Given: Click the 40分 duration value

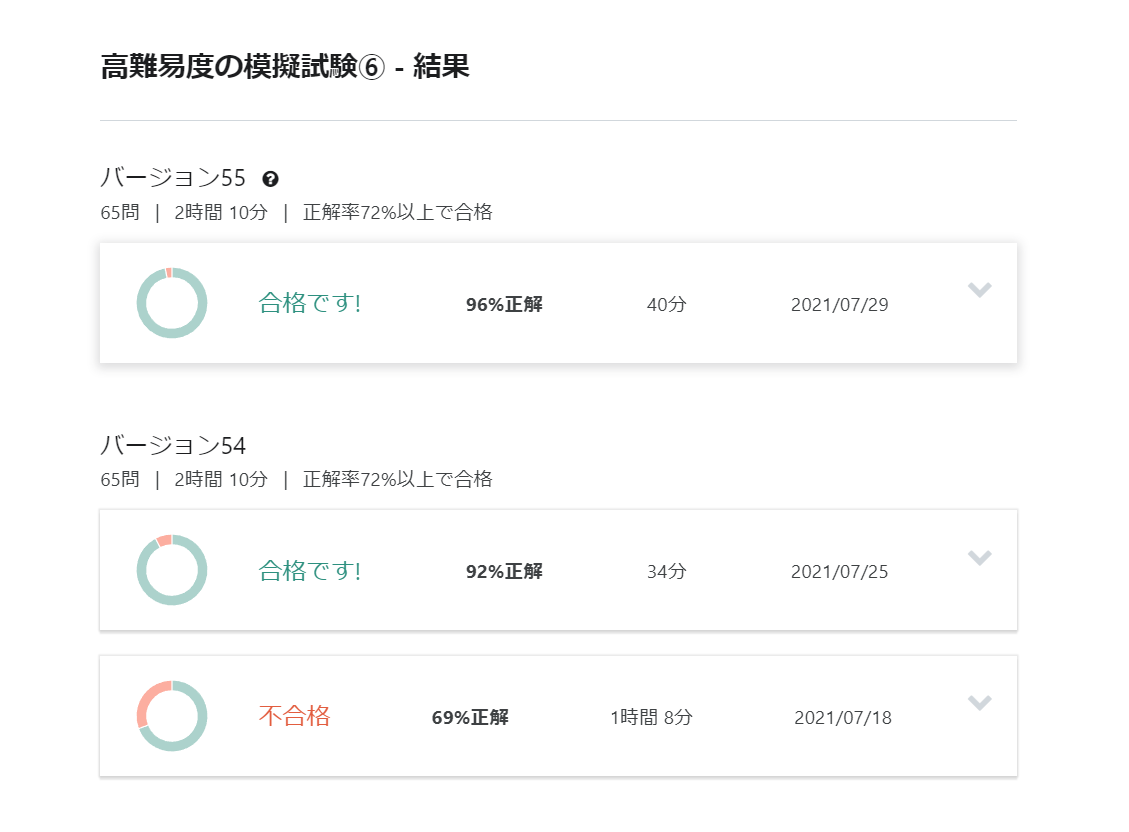Looking at the screenshot, I should pos(666,304).
